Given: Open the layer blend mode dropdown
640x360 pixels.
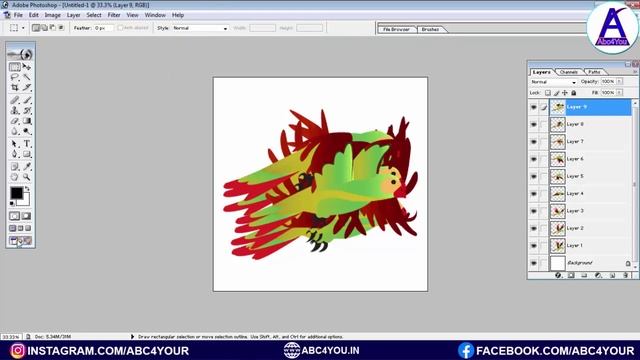Looking at the screenshot, I should point(553,82).
